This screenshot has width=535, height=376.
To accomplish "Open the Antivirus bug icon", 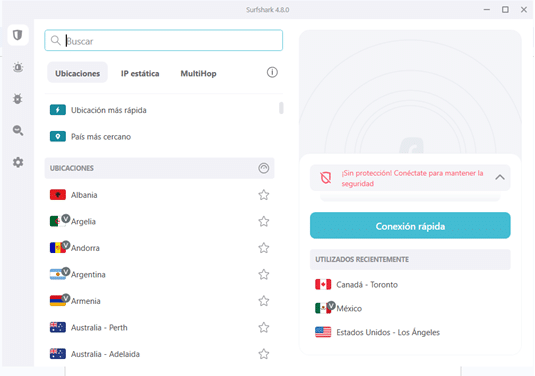I will coord(18,99).
